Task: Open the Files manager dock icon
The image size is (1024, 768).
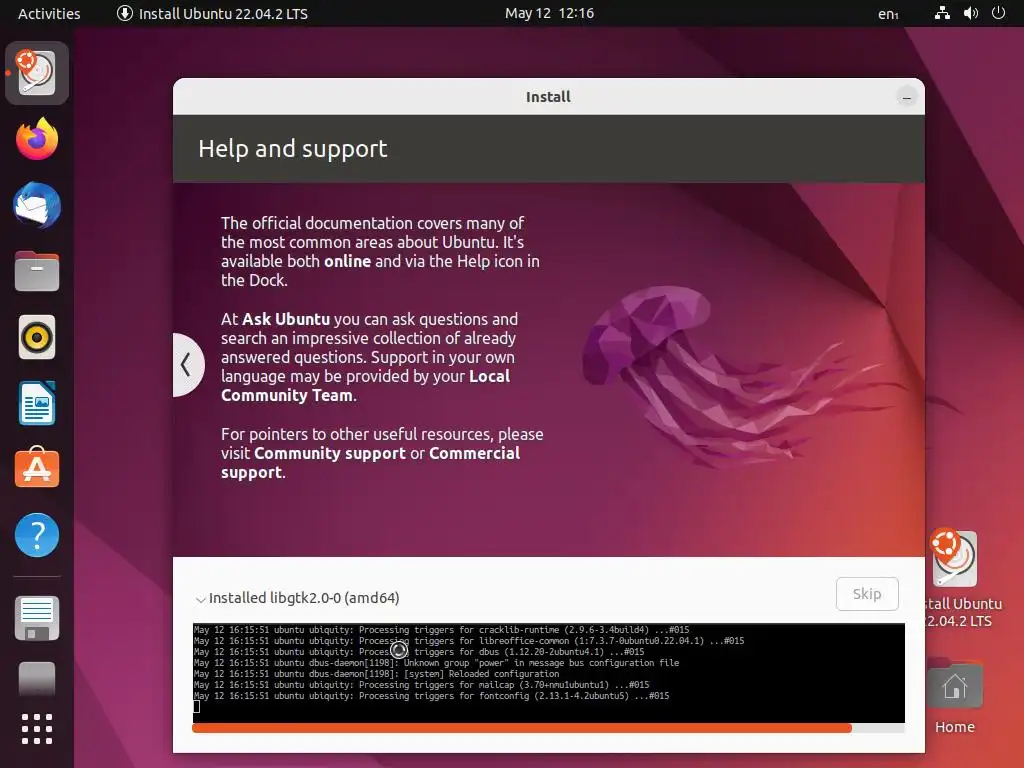Action: (x=37, y=271)
